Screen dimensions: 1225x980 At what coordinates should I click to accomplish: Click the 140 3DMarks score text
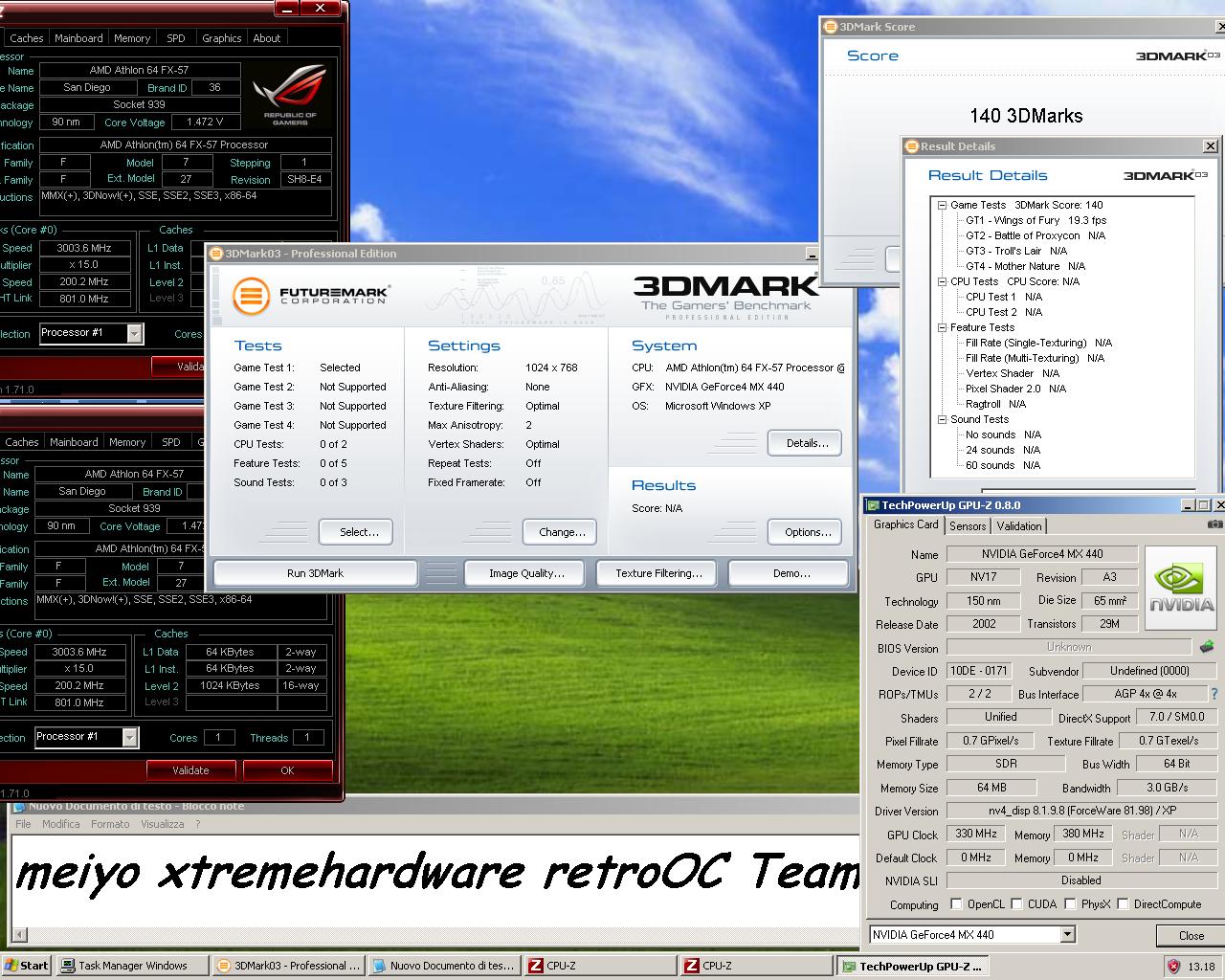pos(1026,116)
